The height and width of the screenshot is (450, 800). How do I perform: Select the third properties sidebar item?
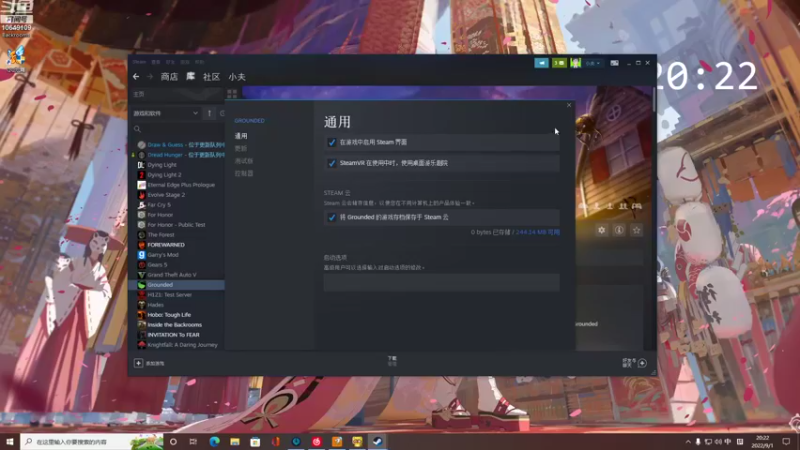coord(244,161)
